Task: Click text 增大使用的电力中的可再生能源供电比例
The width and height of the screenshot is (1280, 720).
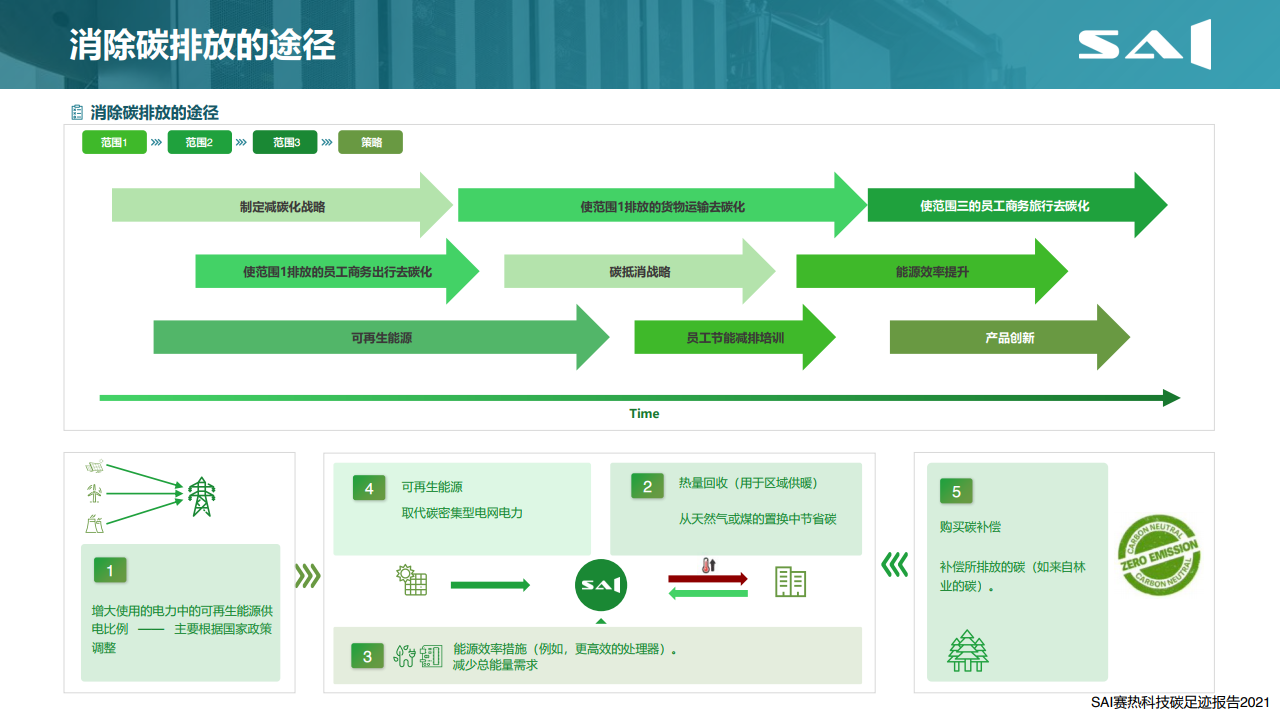Action: [x=182, y=619]
